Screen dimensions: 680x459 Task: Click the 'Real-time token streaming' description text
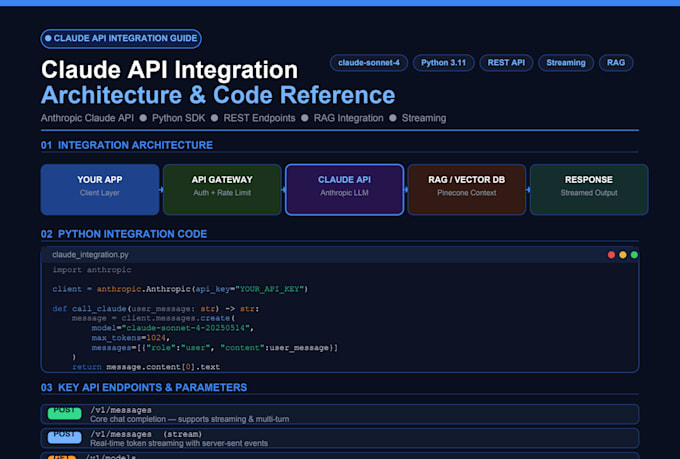[x=179, y=443]
